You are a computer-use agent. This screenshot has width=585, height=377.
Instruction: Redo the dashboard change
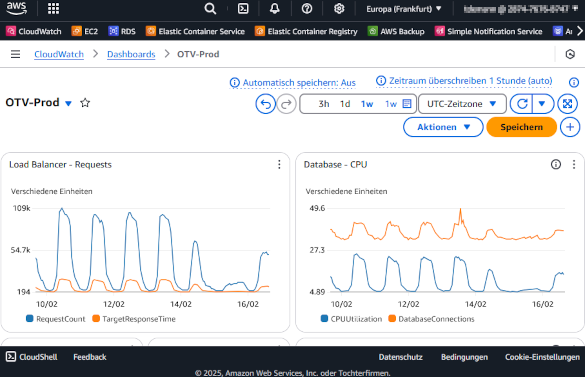(x=286, y=104)
